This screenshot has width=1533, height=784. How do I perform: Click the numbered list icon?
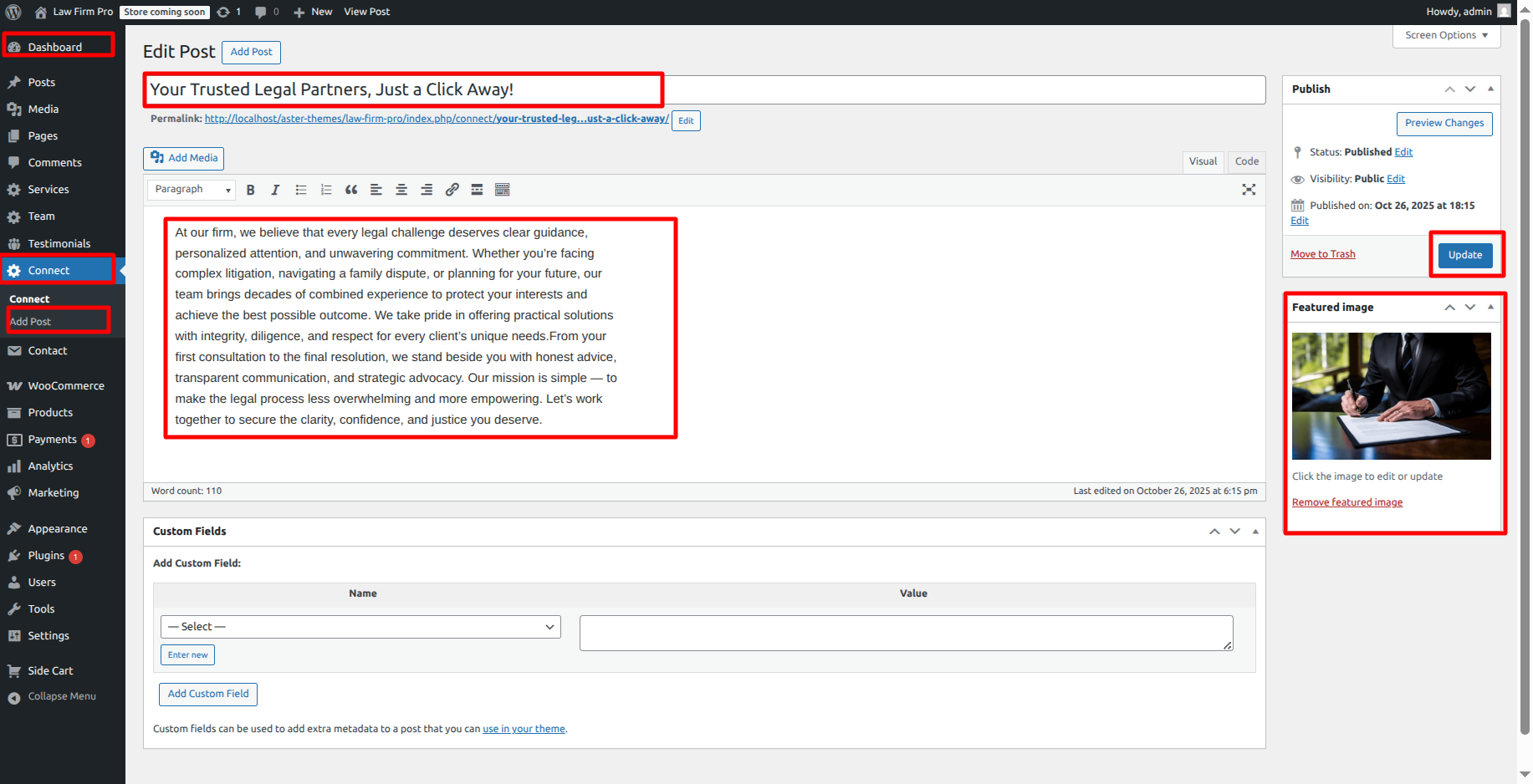[326, 190]
